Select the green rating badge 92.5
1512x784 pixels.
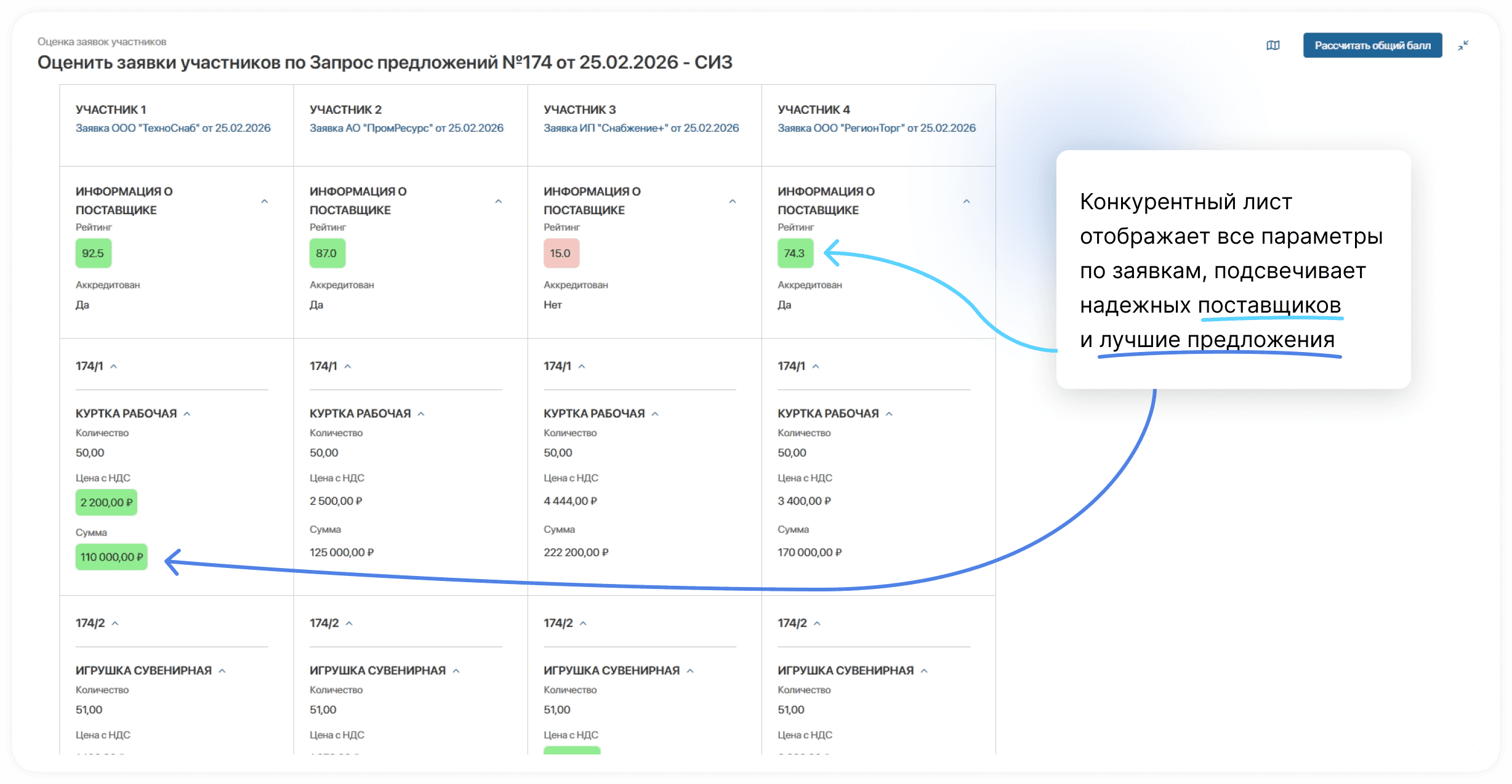tap(93, 253)
